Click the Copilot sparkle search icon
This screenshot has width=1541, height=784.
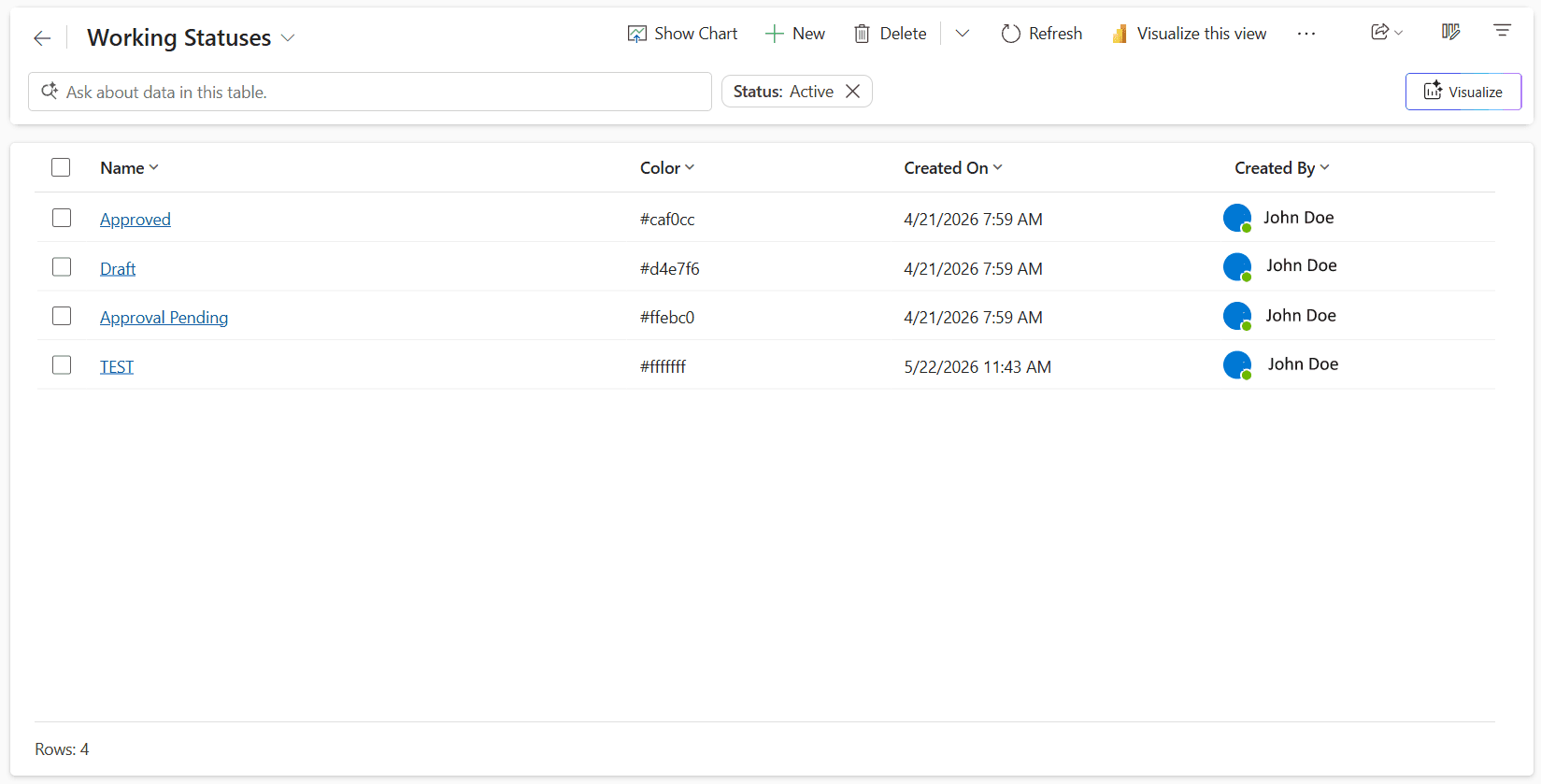[50, 91]
